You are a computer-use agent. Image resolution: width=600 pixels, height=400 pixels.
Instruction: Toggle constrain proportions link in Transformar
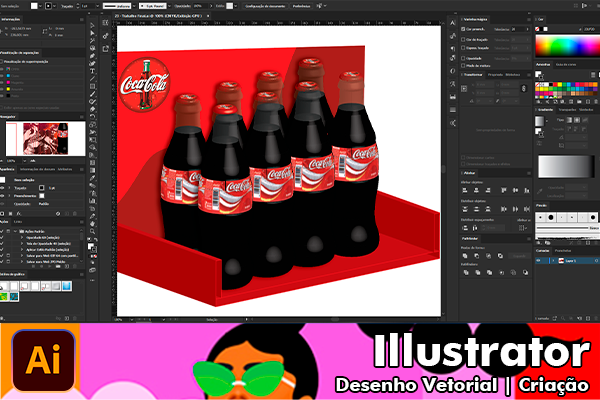tap(523, 88)
